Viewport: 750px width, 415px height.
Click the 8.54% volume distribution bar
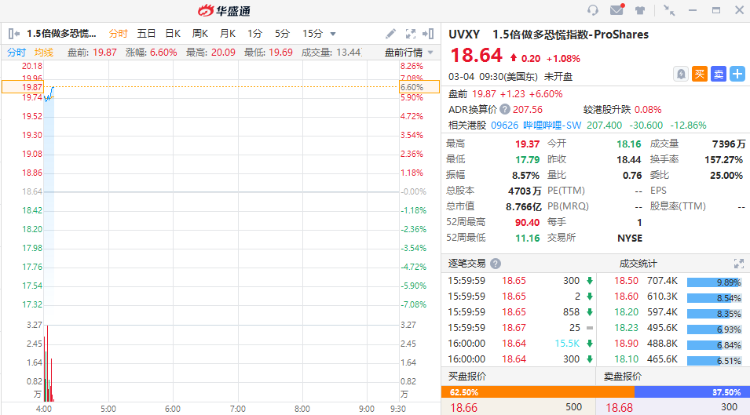[714, 298]
